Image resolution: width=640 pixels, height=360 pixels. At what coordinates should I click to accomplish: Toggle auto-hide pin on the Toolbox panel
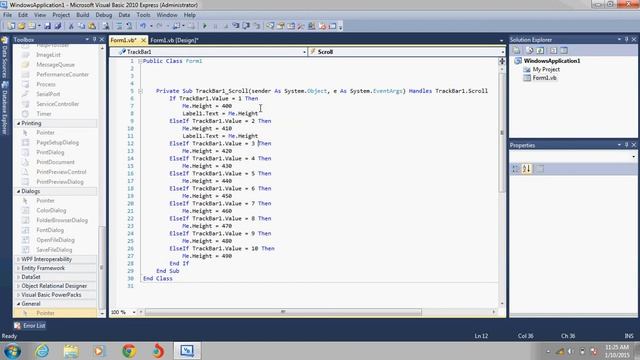[x=94, y=40]
